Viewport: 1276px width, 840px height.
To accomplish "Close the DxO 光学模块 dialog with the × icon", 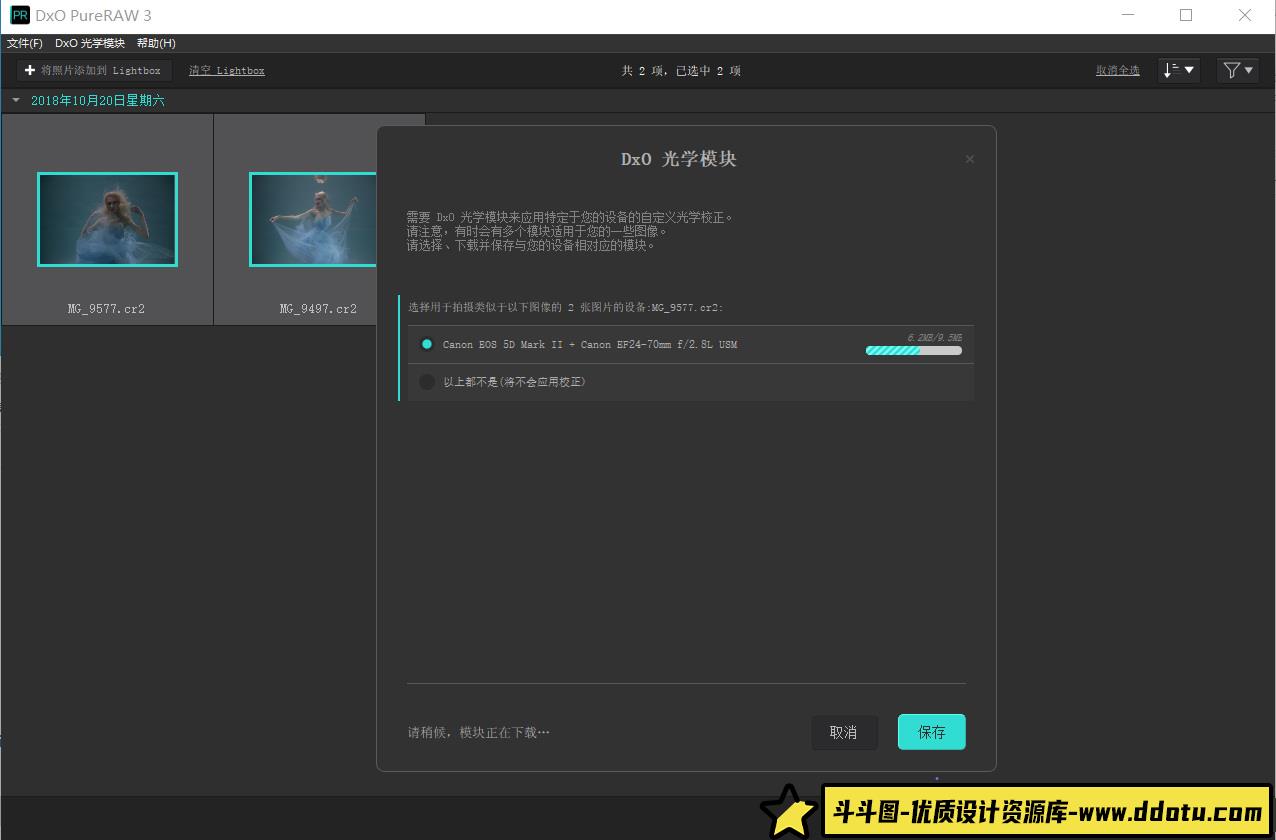I will [969, 158].
